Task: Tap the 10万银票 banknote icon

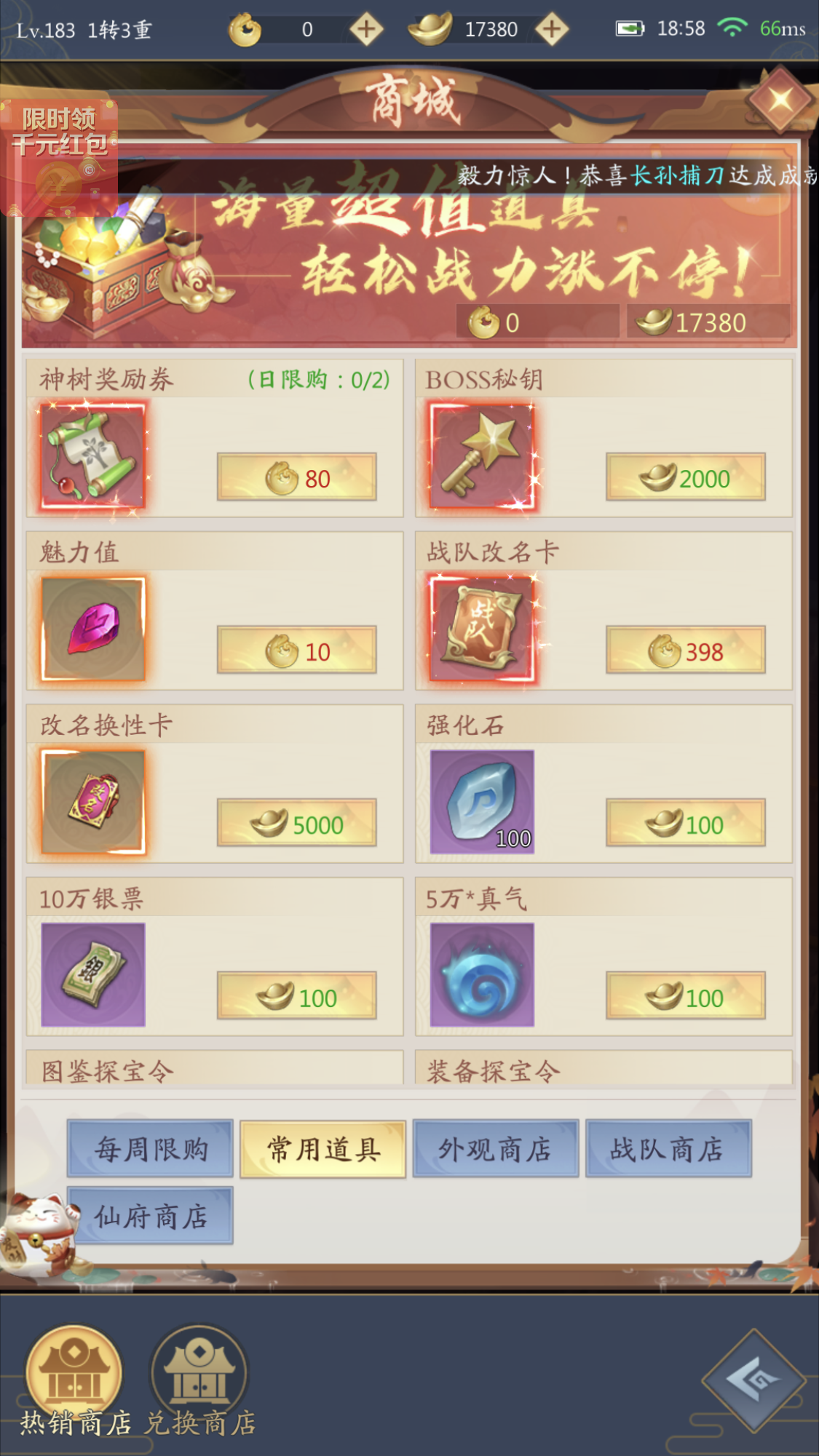Action: (92, 975)
